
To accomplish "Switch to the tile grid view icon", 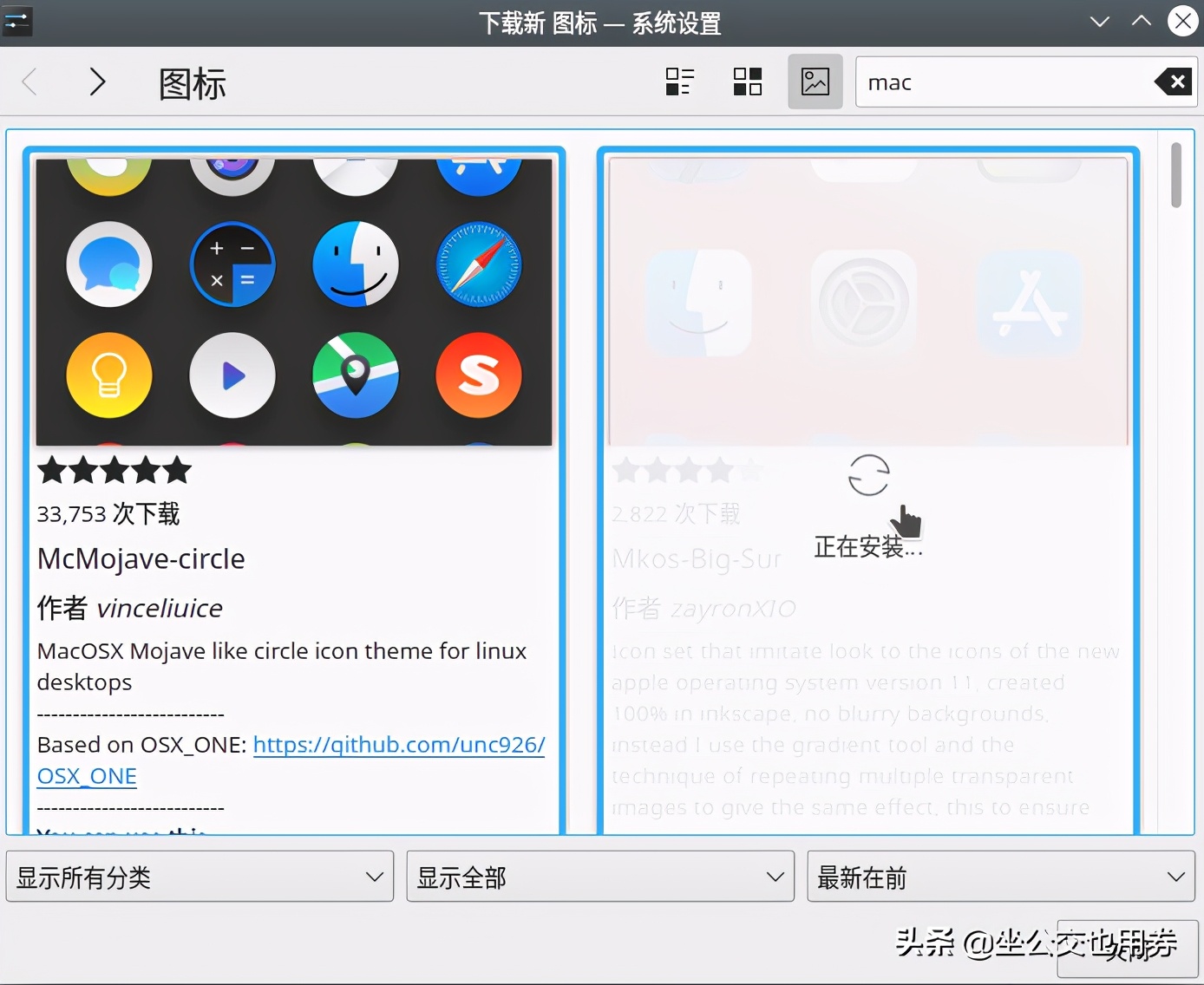I will coord(748,82).
